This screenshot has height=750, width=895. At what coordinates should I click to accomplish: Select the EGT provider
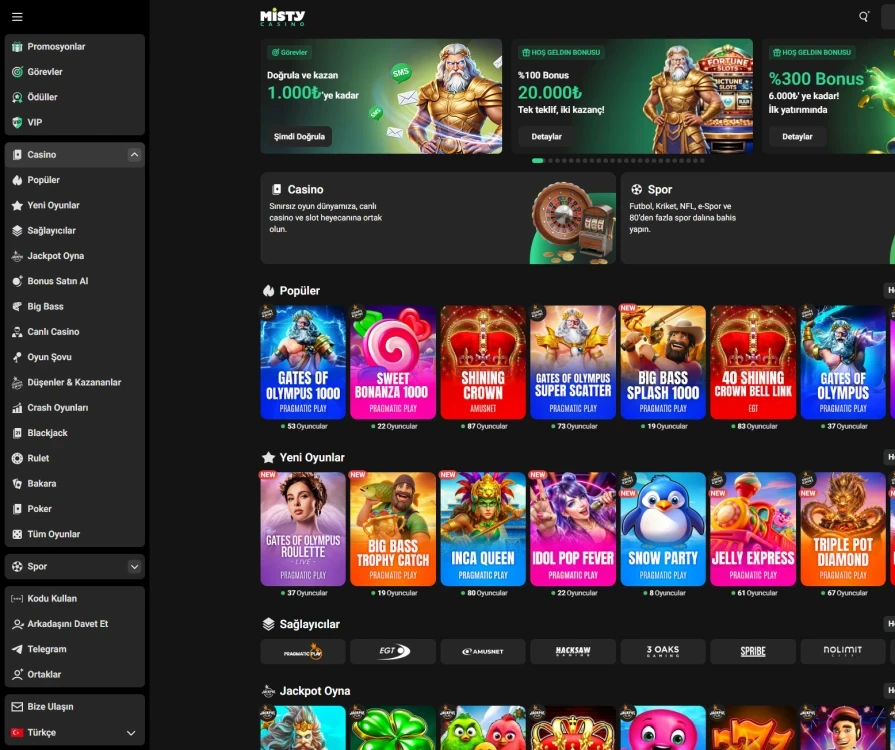393,651
